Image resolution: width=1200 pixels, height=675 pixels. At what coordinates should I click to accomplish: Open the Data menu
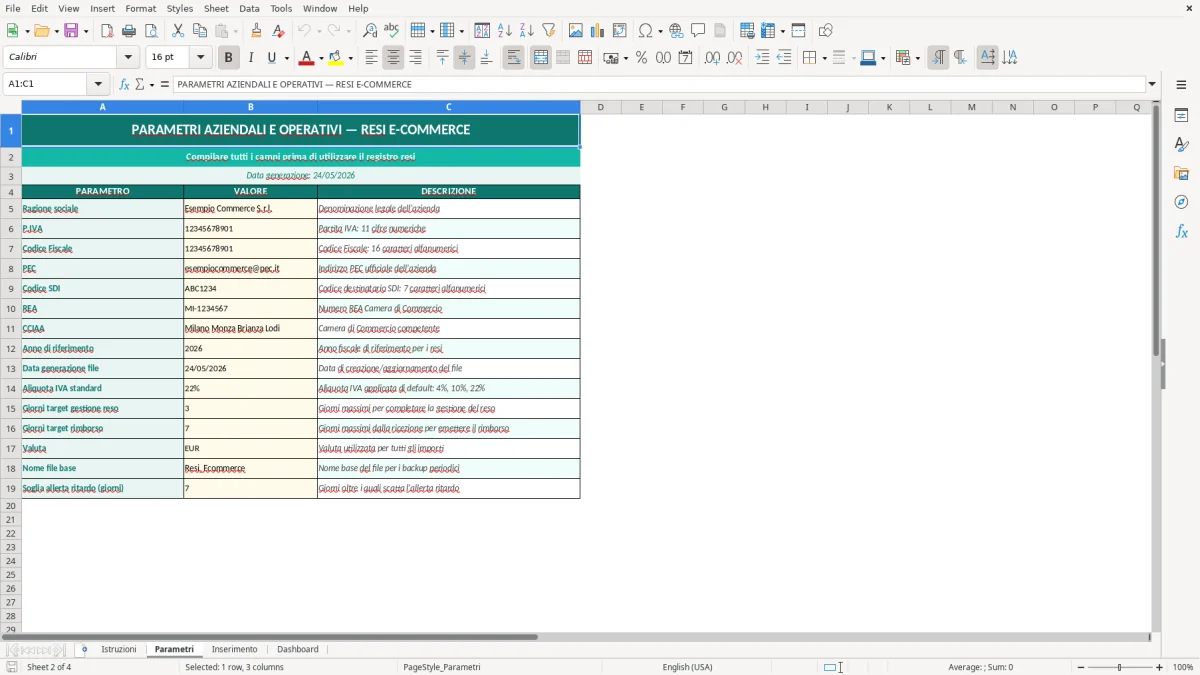pyautogui.click(x=249, y=8)
